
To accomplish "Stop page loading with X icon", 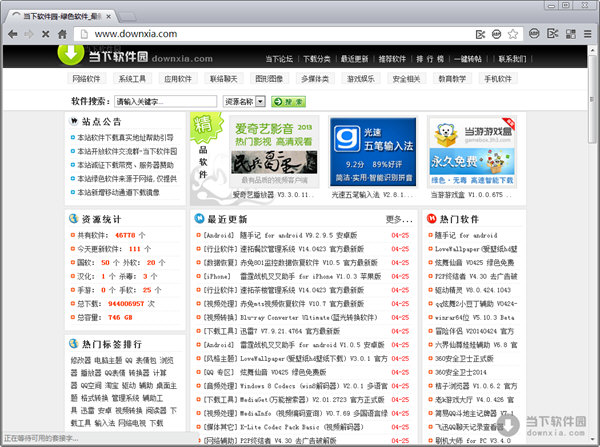I will (46, 34).
